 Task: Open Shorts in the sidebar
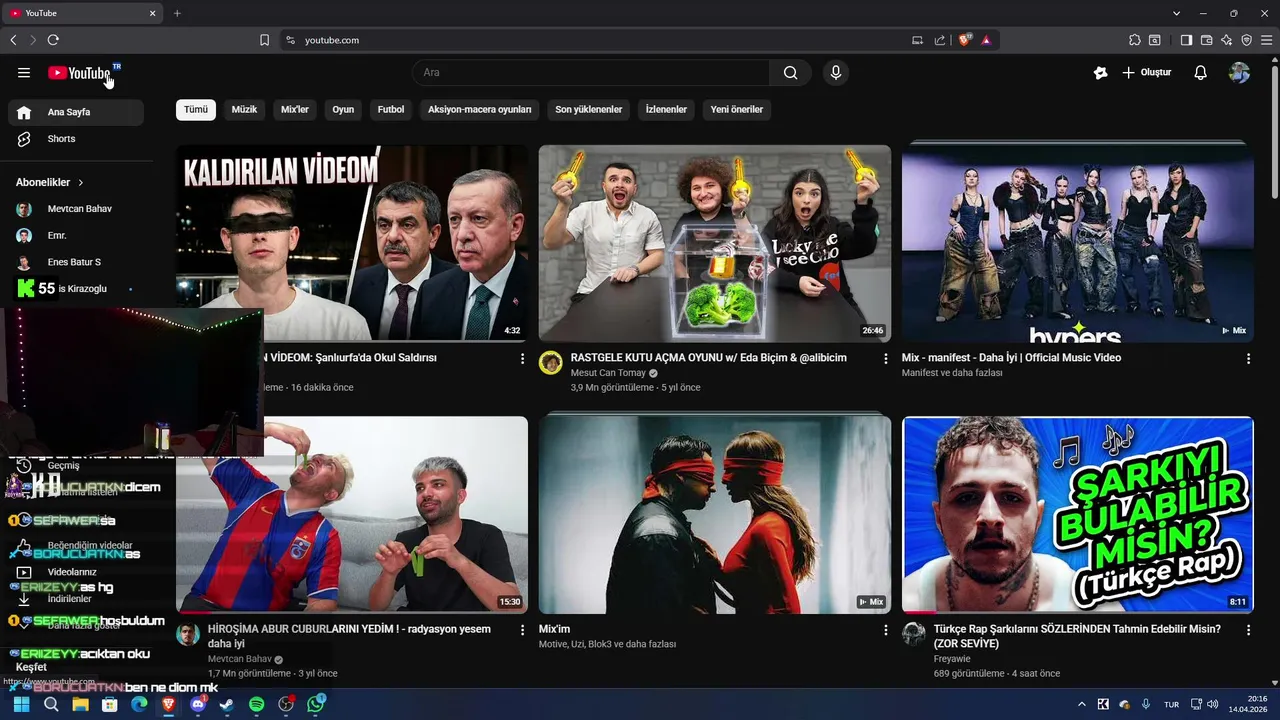pyautogui.click(x=76, y=139)
